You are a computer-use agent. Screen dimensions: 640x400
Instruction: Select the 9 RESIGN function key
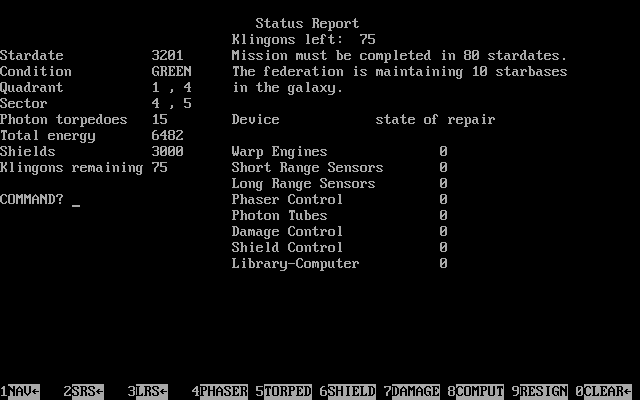(540, 391)
